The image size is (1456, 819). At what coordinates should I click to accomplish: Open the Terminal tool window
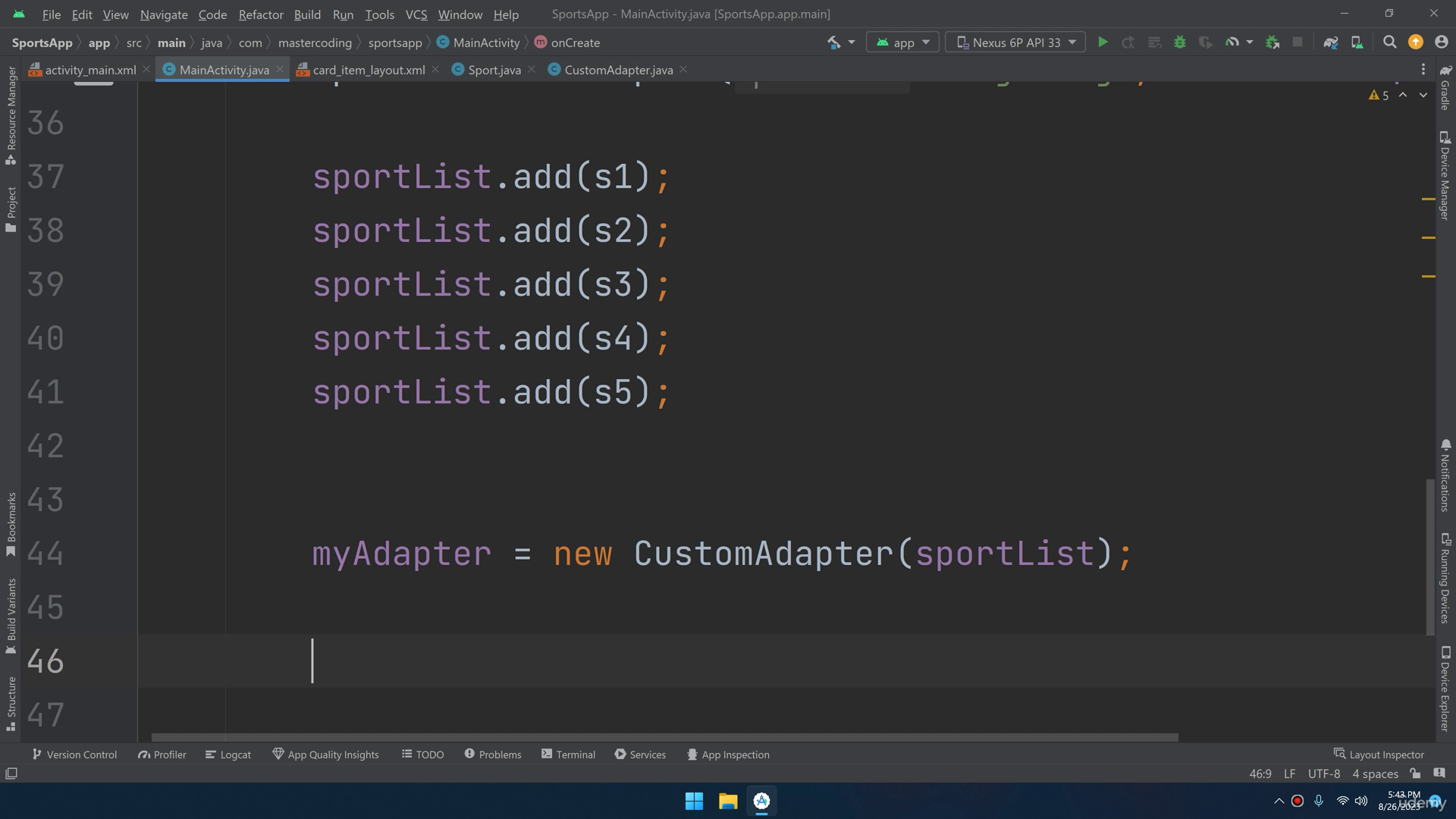[568, 755]
